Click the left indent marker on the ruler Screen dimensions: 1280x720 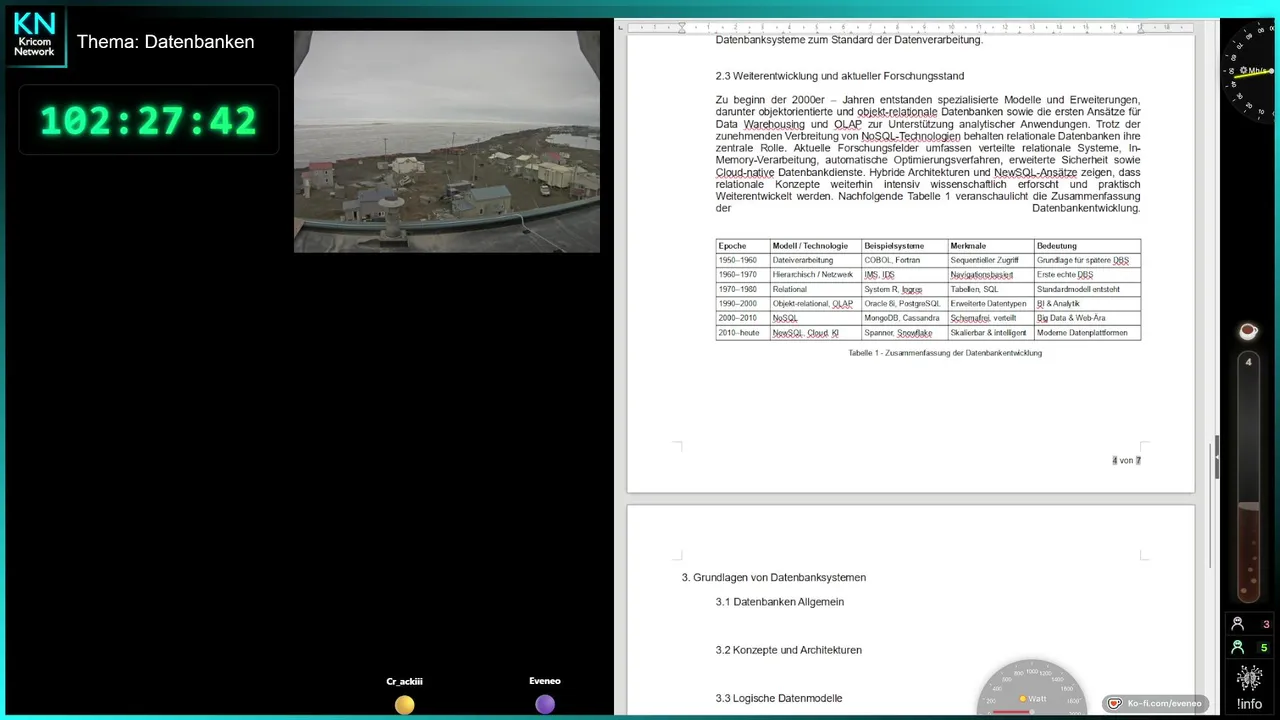coord(683,27)
